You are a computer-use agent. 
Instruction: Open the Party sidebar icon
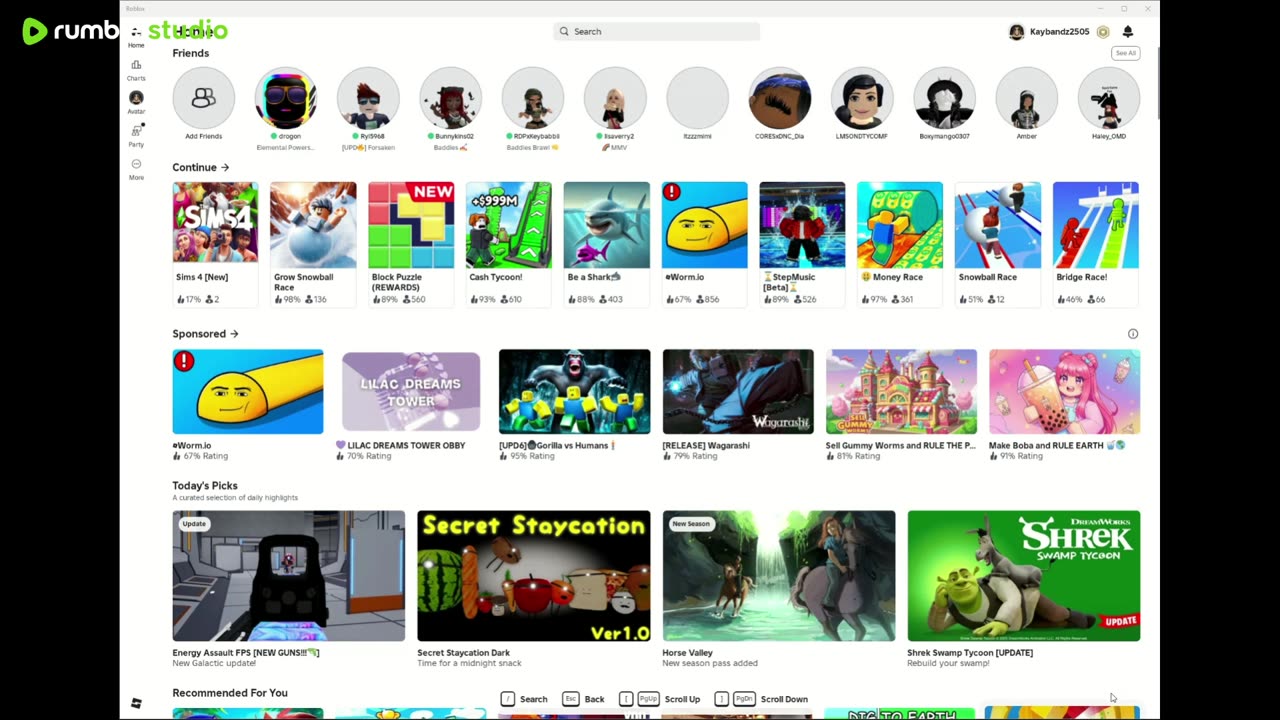(136, 130)
